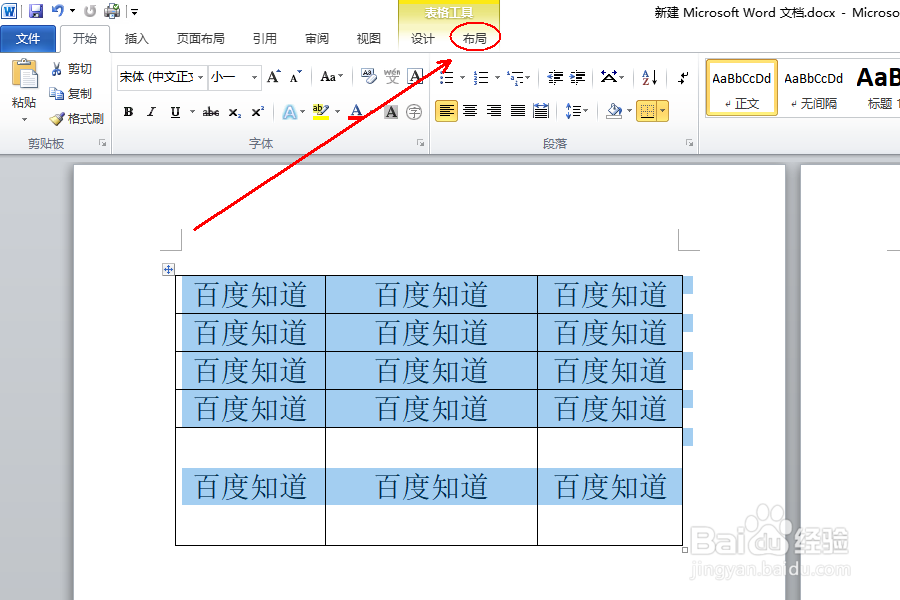Viewport: 900px width, 600px height.
Task: Open the borders dropdown arrow
Action: pos(663,111)
